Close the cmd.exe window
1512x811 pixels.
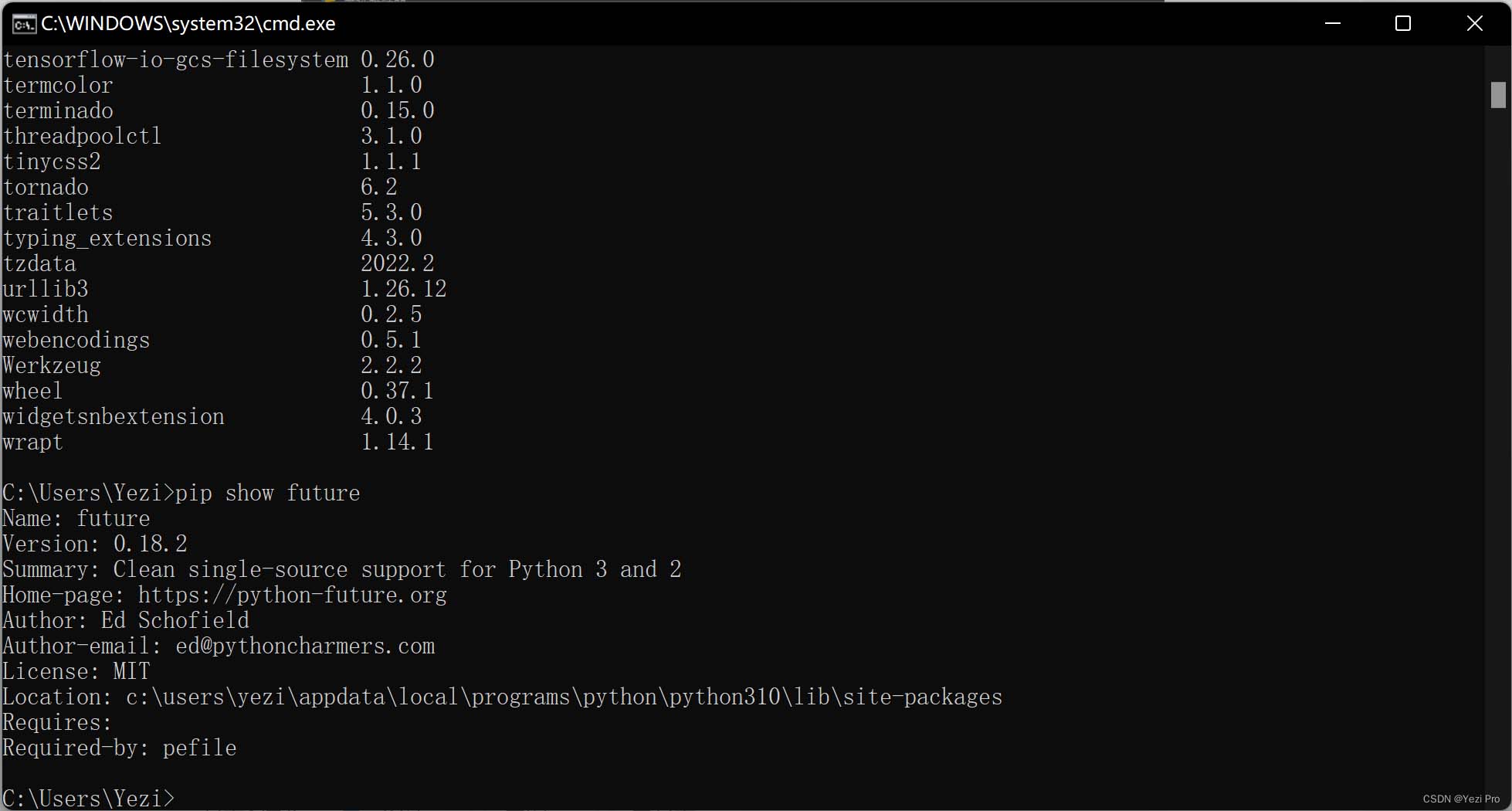[x=1474, y=23]
